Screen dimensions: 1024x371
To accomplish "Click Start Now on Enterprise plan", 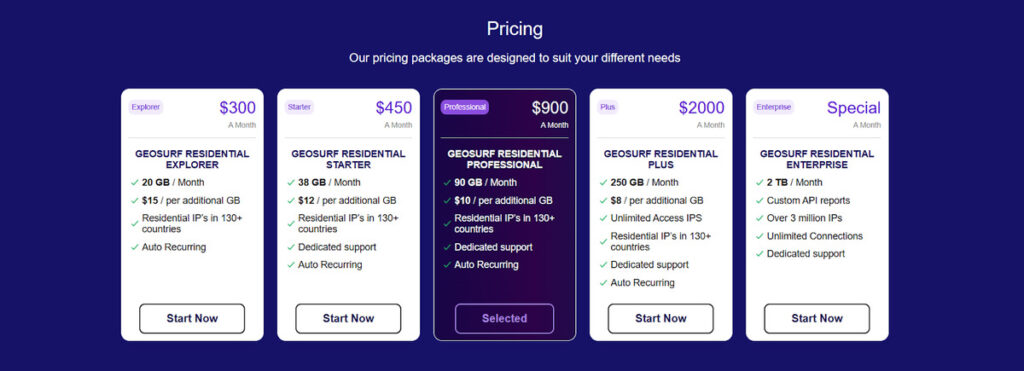I will click(817, 319).
